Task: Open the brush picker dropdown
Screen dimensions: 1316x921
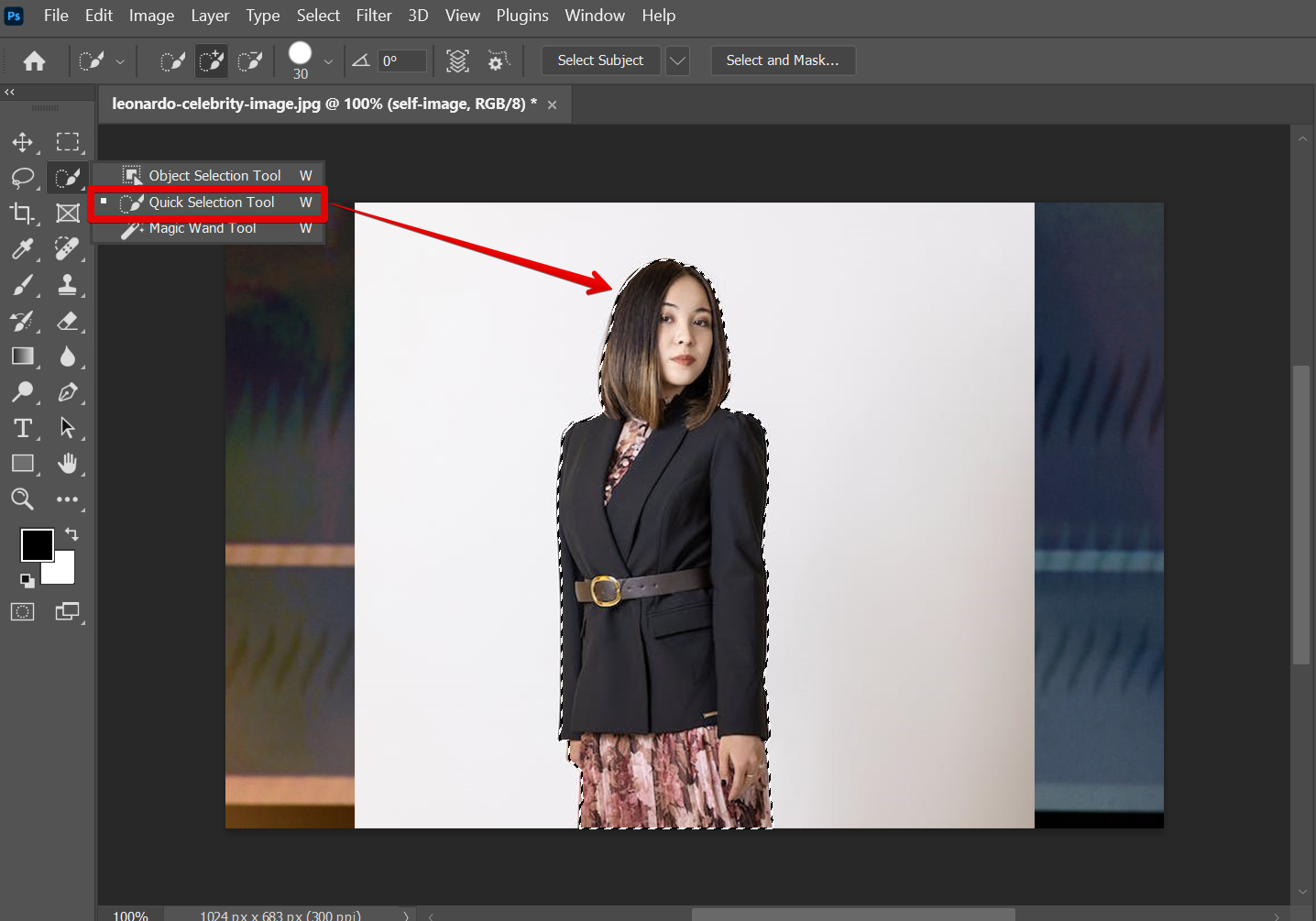Action: [328, 61]
